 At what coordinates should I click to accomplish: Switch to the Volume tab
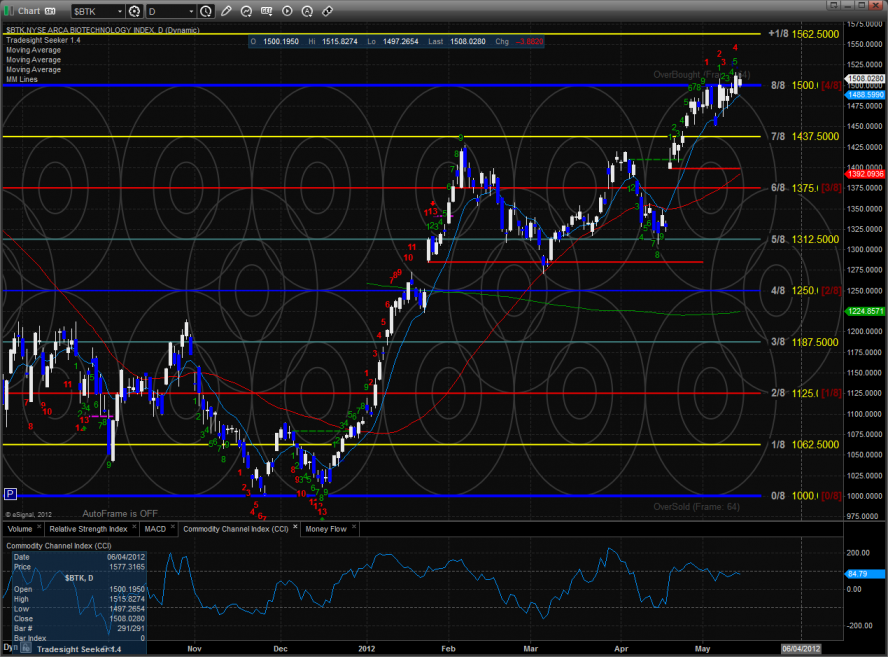pos(19,528)
